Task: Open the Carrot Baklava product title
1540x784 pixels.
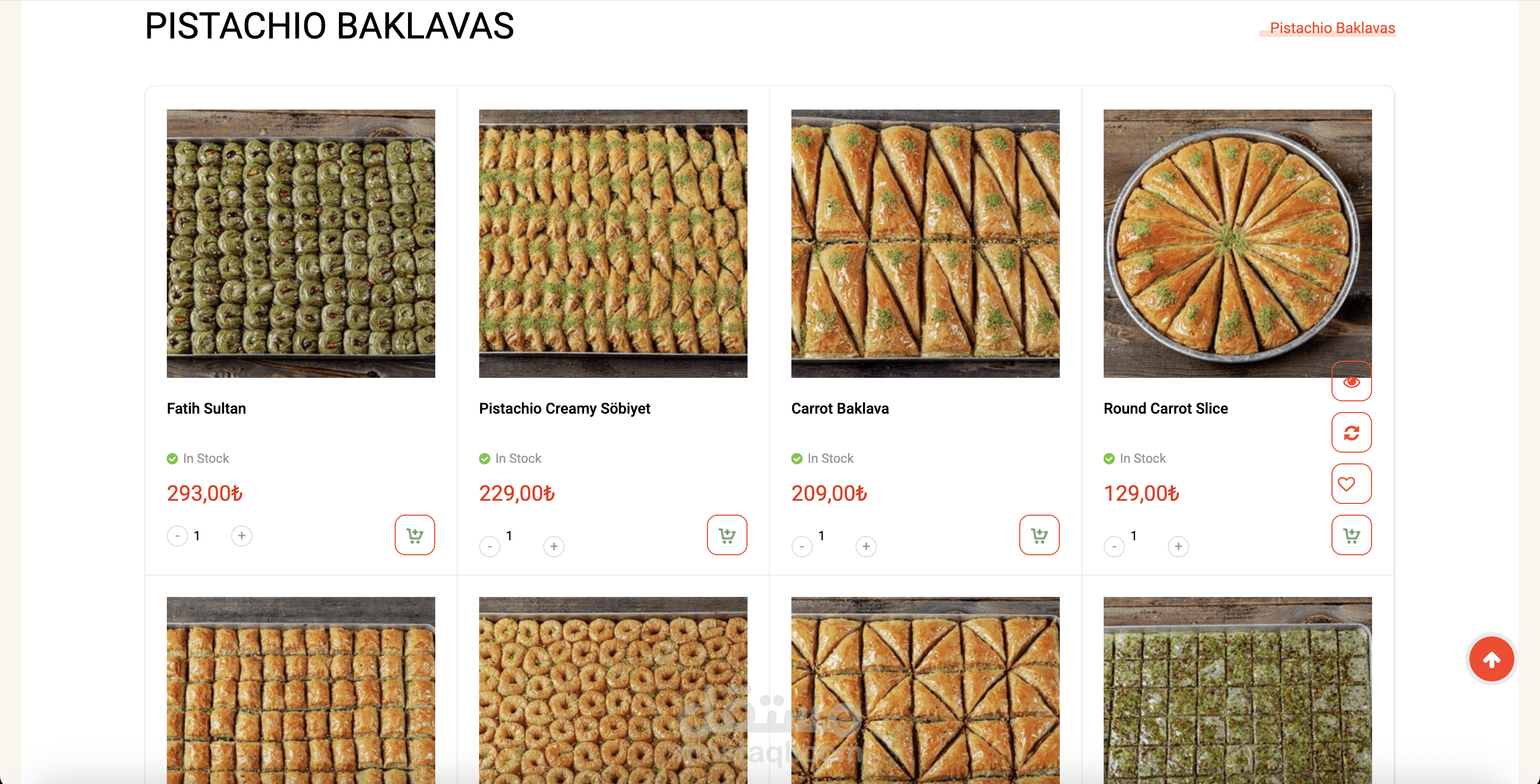Action: point(840,408)
